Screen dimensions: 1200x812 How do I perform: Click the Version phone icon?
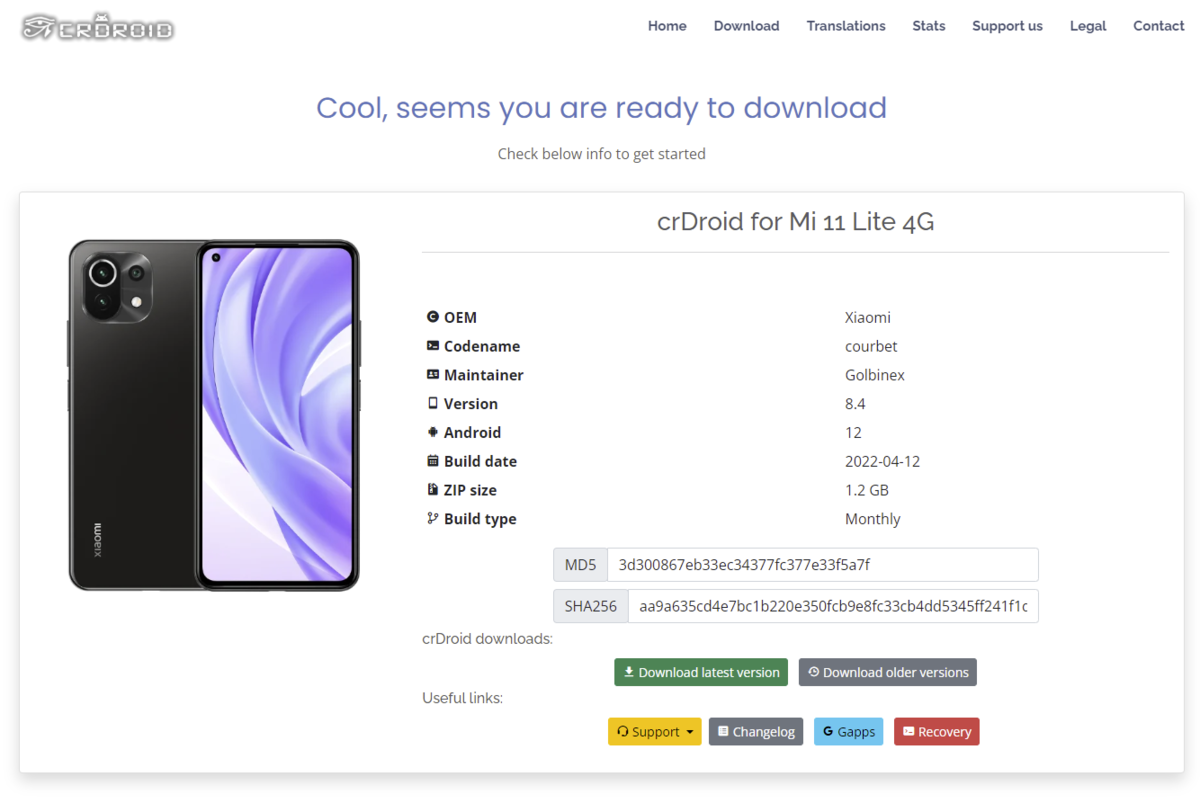coord(433,404)
